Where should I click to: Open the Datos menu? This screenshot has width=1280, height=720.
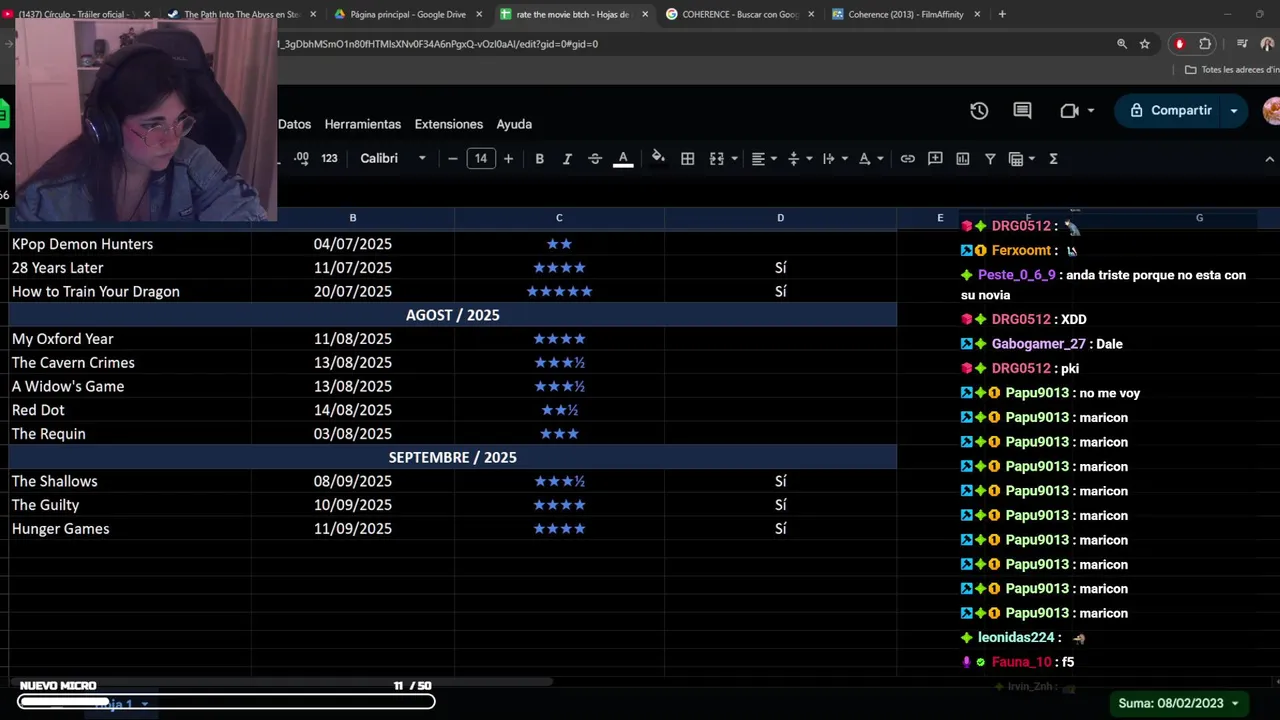coord(294,124)
